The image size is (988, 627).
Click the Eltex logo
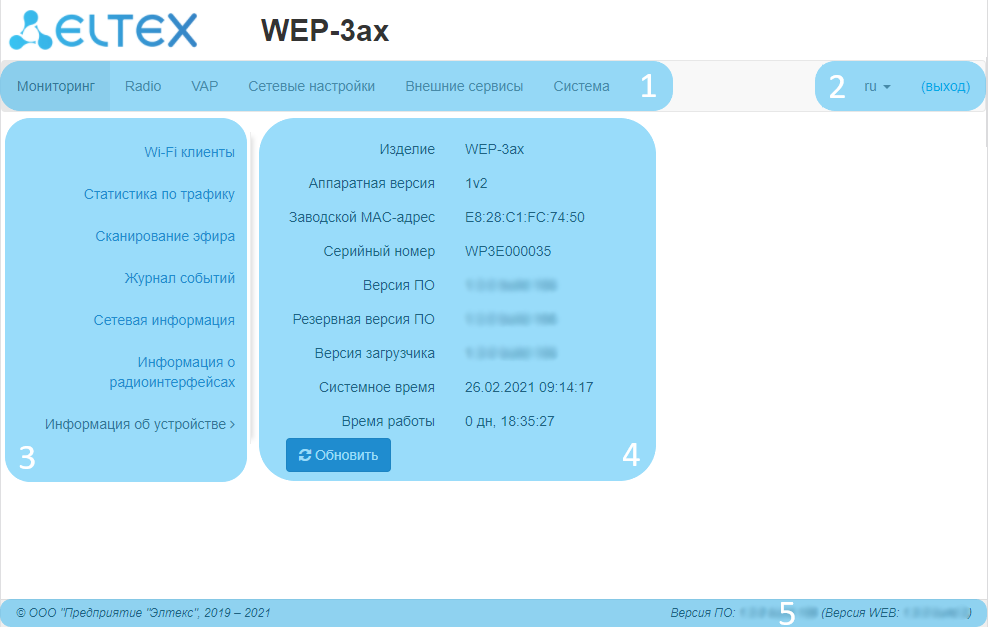[x=103, y=30]
